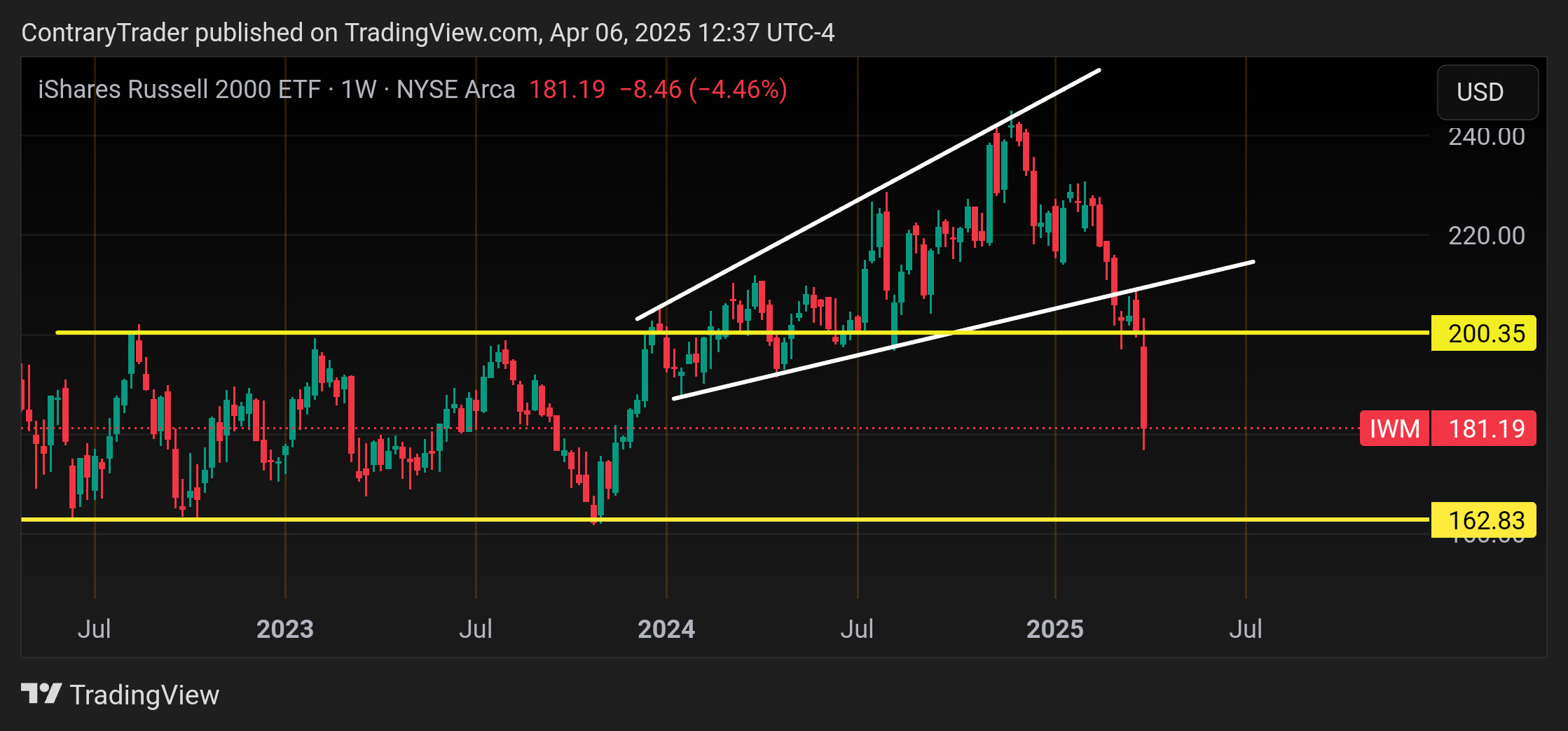
Task: Click the iShares Russell 2000 ETF title
Action: pyautogui.click(x=179, y=90)
